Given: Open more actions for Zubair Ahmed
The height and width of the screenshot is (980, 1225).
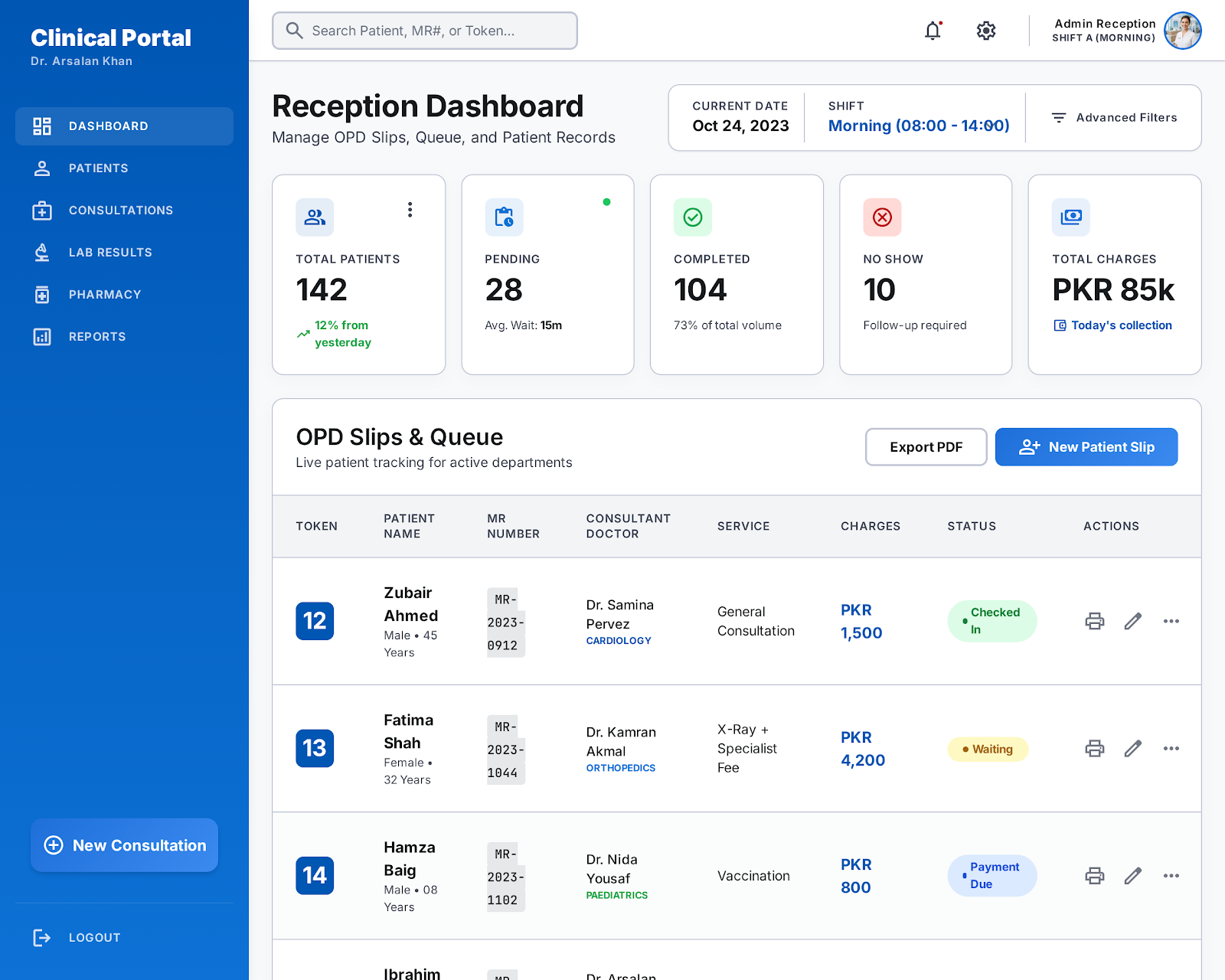Looking at the screenshot, I should [1171, 621].
